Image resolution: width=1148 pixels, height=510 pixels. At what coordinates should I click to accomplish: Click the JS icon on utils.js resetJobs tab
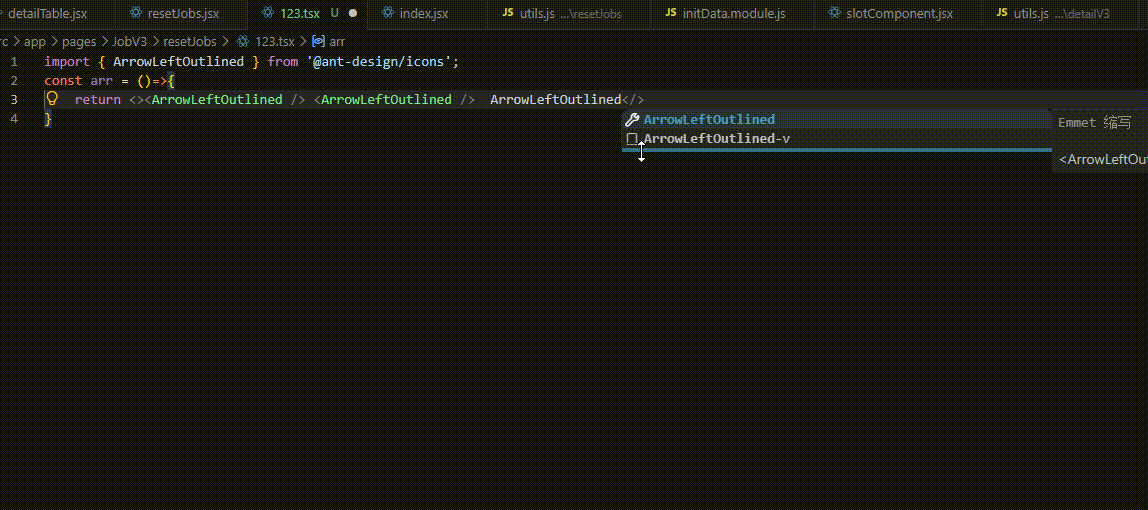click(x=507, y=13)
